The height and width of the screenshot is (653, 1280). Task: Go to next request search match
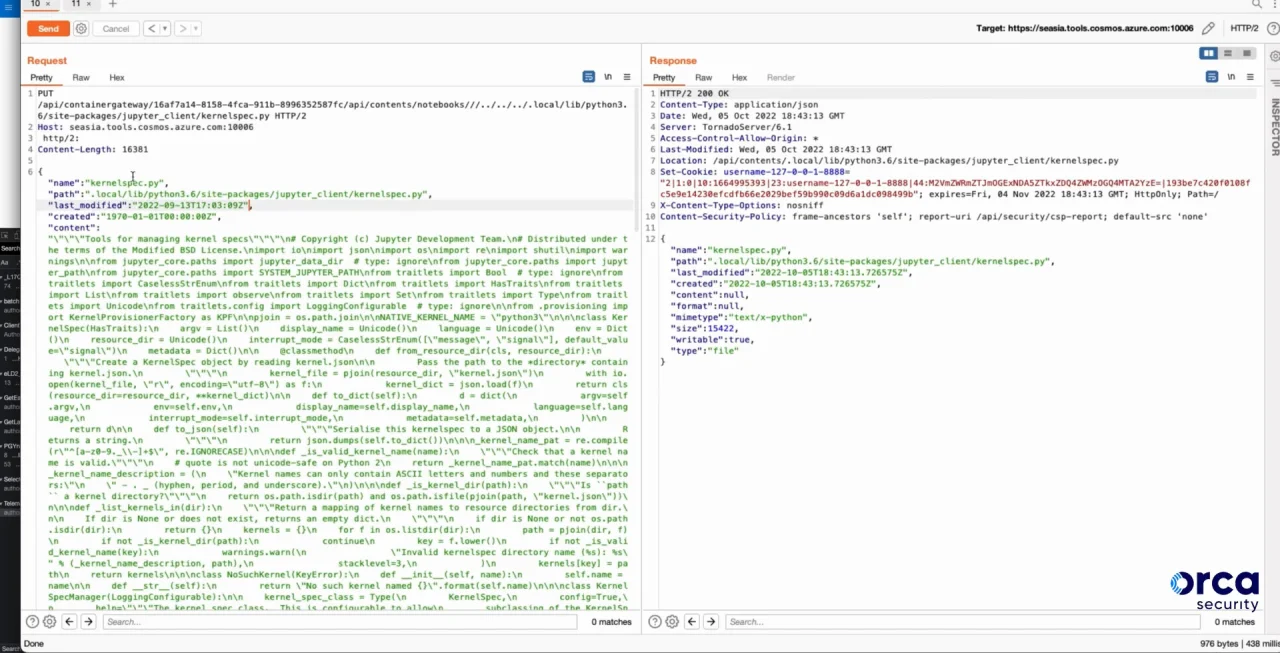coord(88,622)
